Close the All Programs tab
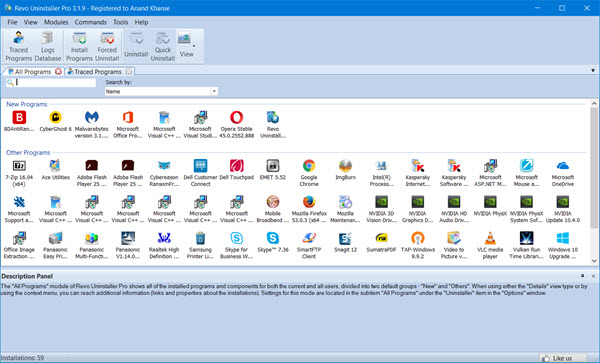 (58, 72)
